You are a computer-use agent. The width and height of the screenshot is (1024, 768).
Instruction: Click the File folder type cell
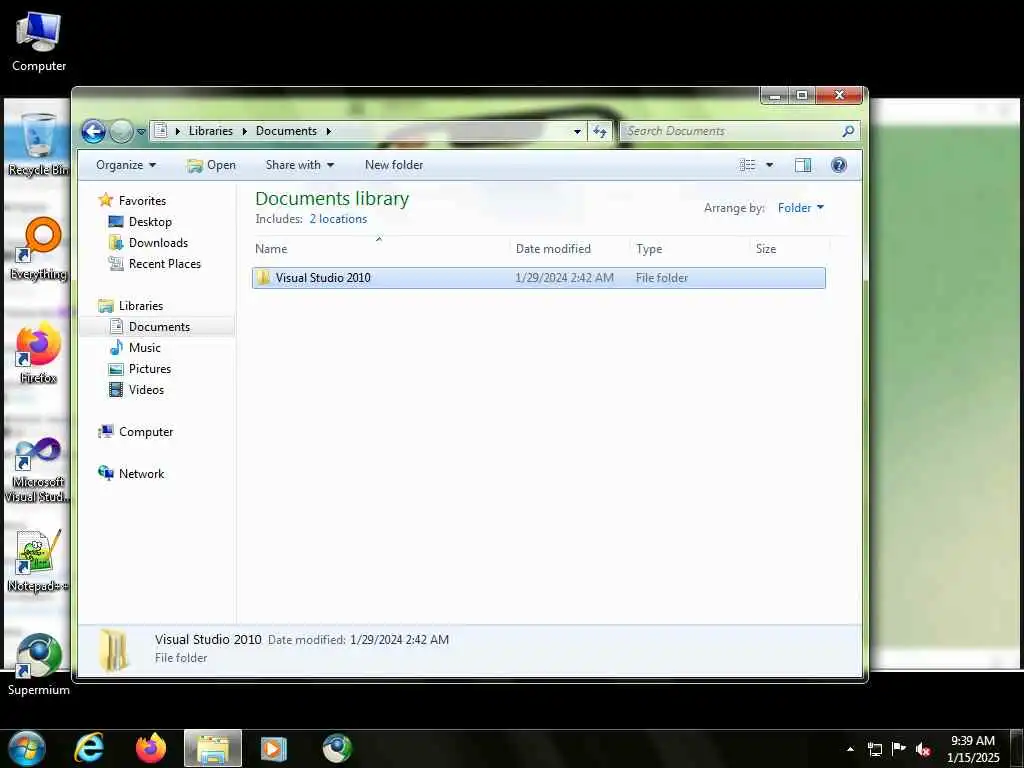coord(662,278)
